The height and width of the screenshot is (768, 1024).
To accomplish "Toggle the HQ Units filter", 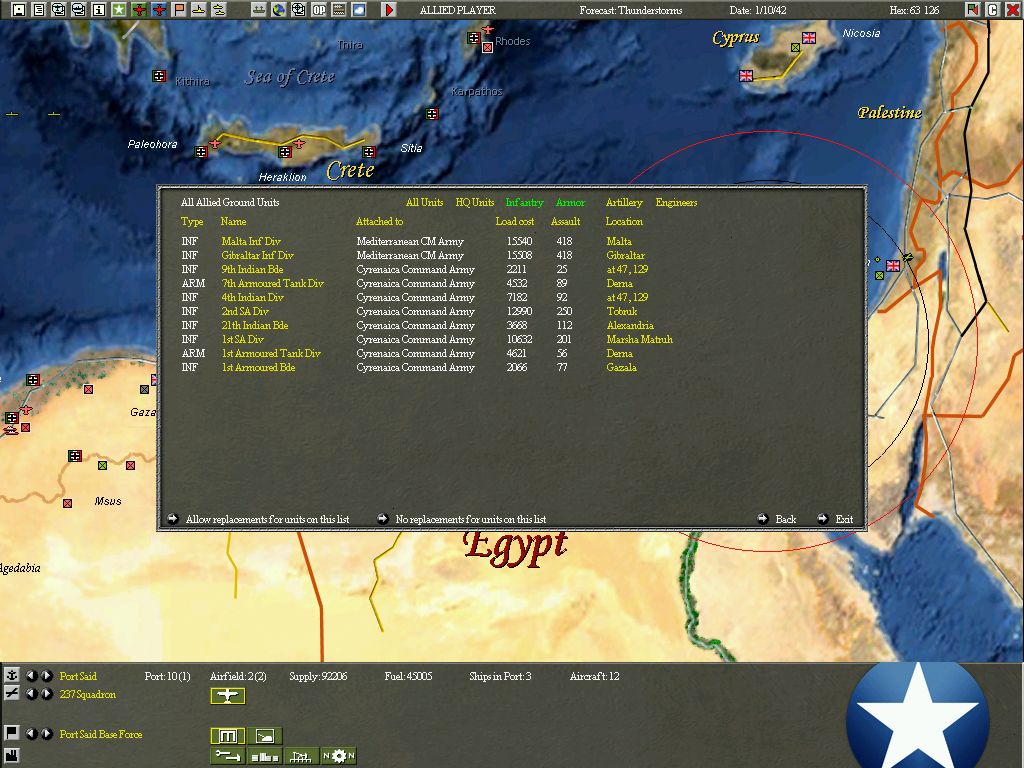I will [475, 202].
